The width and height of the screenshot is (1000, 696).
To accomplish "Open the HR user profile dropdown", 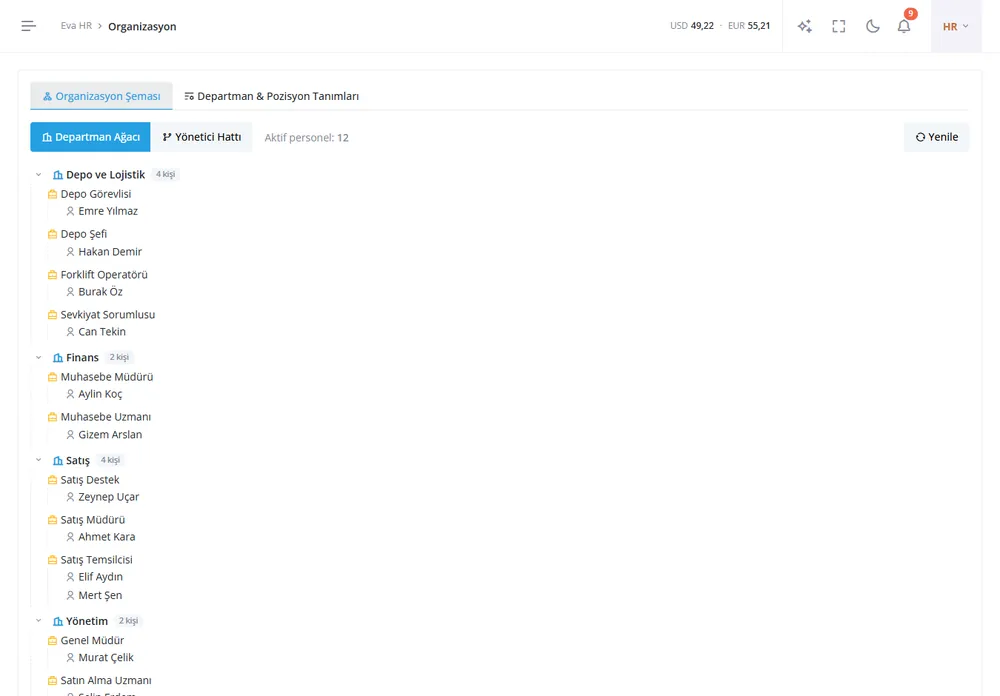I will pos(955,26).
